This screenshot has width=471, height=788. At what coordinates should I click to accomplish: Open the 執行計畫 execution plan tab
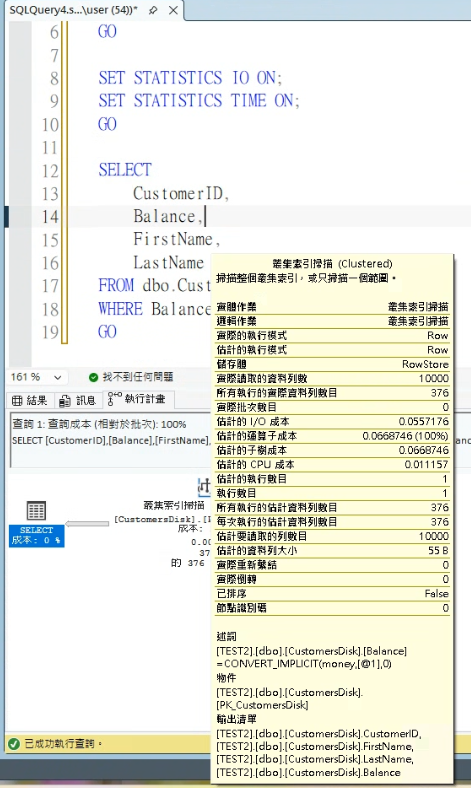pos(137,399)
